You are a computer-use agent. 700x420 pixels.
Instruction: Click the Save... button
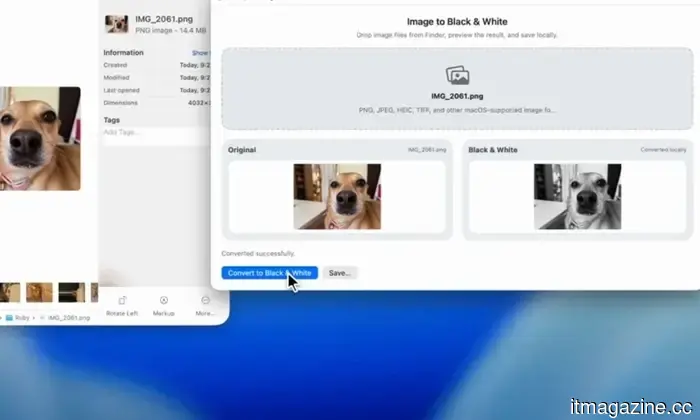point(340,273)
